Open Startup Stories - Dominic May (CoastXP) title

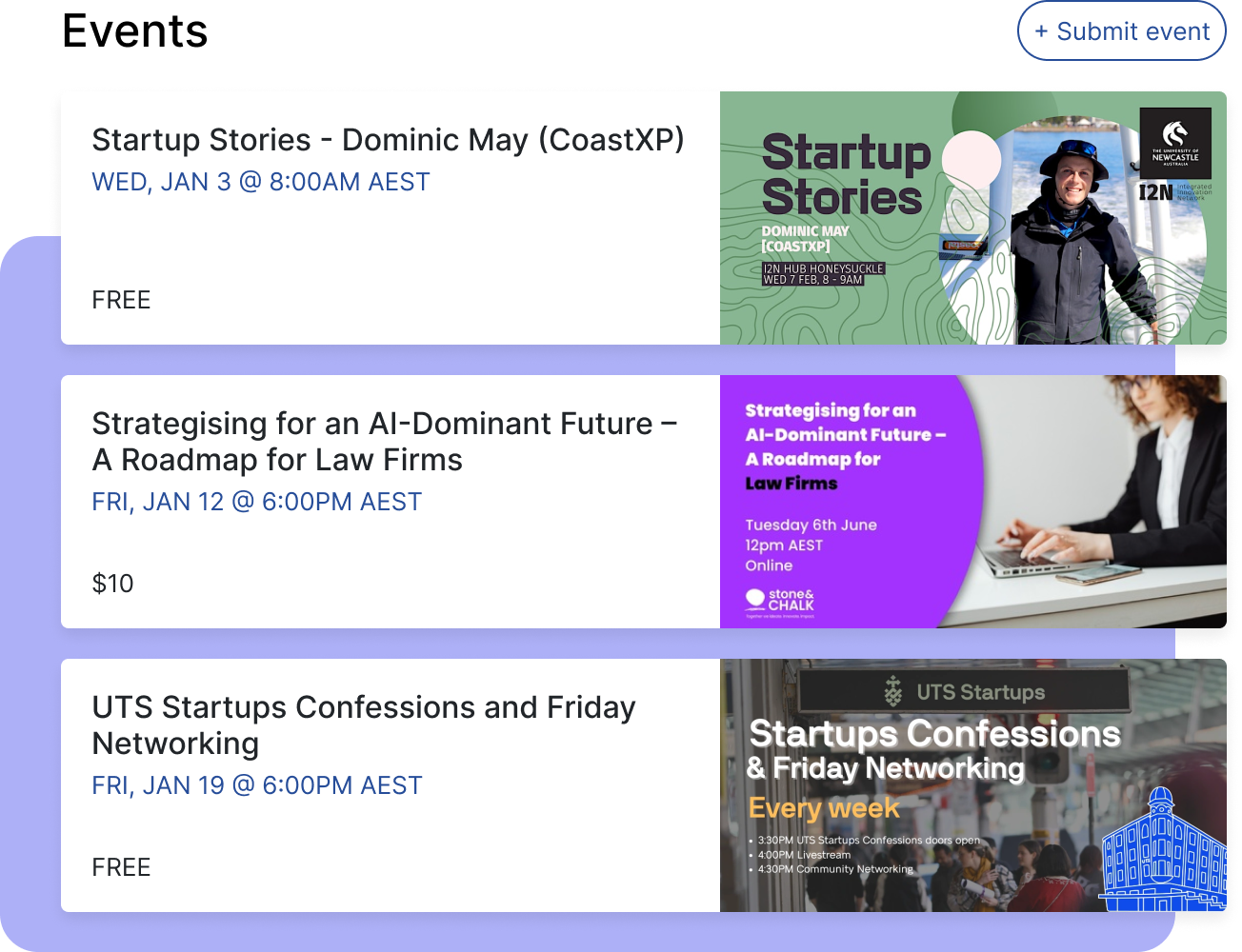[x=388, y=140]
